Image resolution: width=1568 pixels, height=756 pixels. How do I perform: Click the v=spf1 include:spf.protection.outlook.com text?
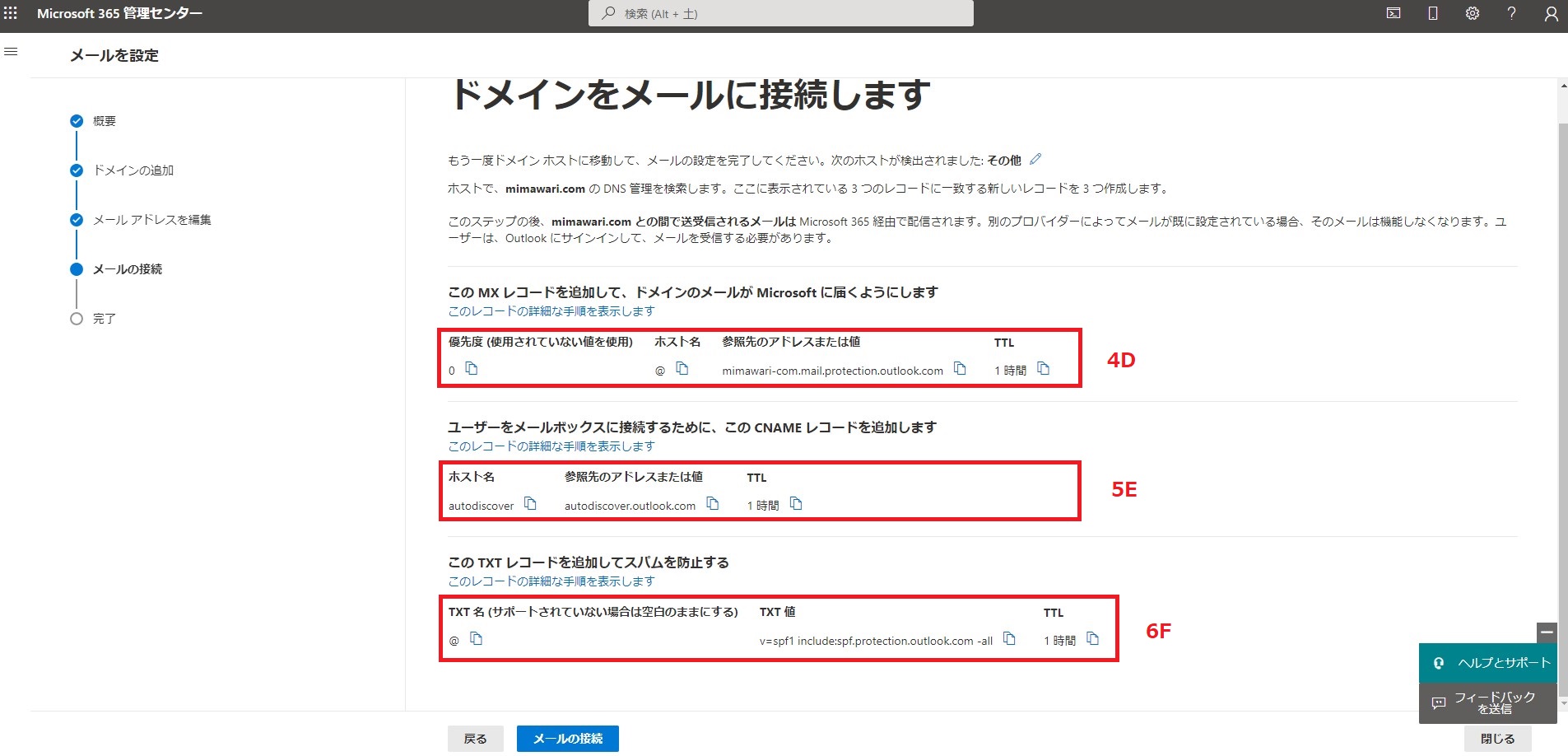tap(876, 641)
